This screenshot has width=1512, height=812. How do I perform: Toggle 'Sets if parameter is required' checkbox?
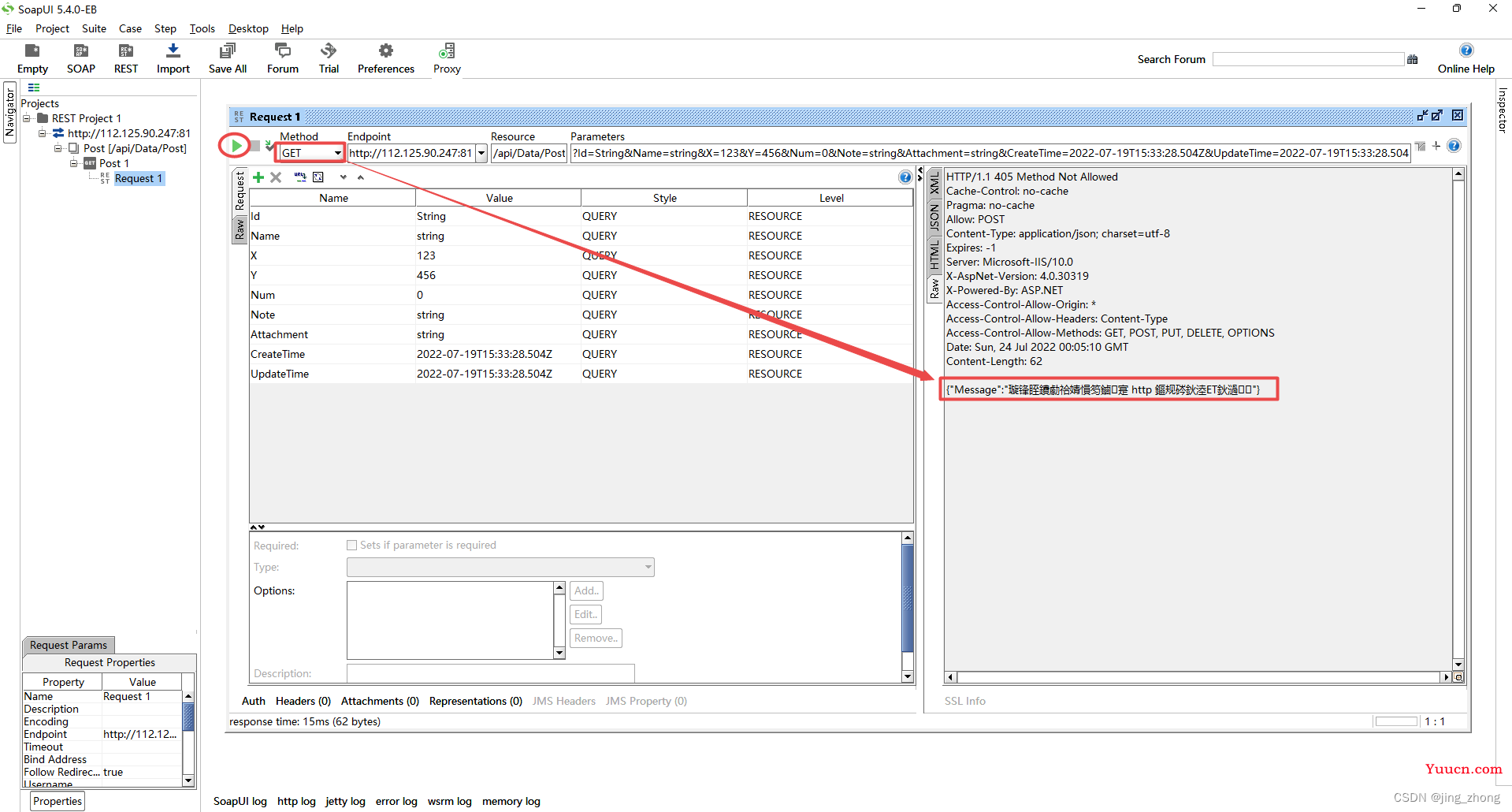(x=352, y=545)
